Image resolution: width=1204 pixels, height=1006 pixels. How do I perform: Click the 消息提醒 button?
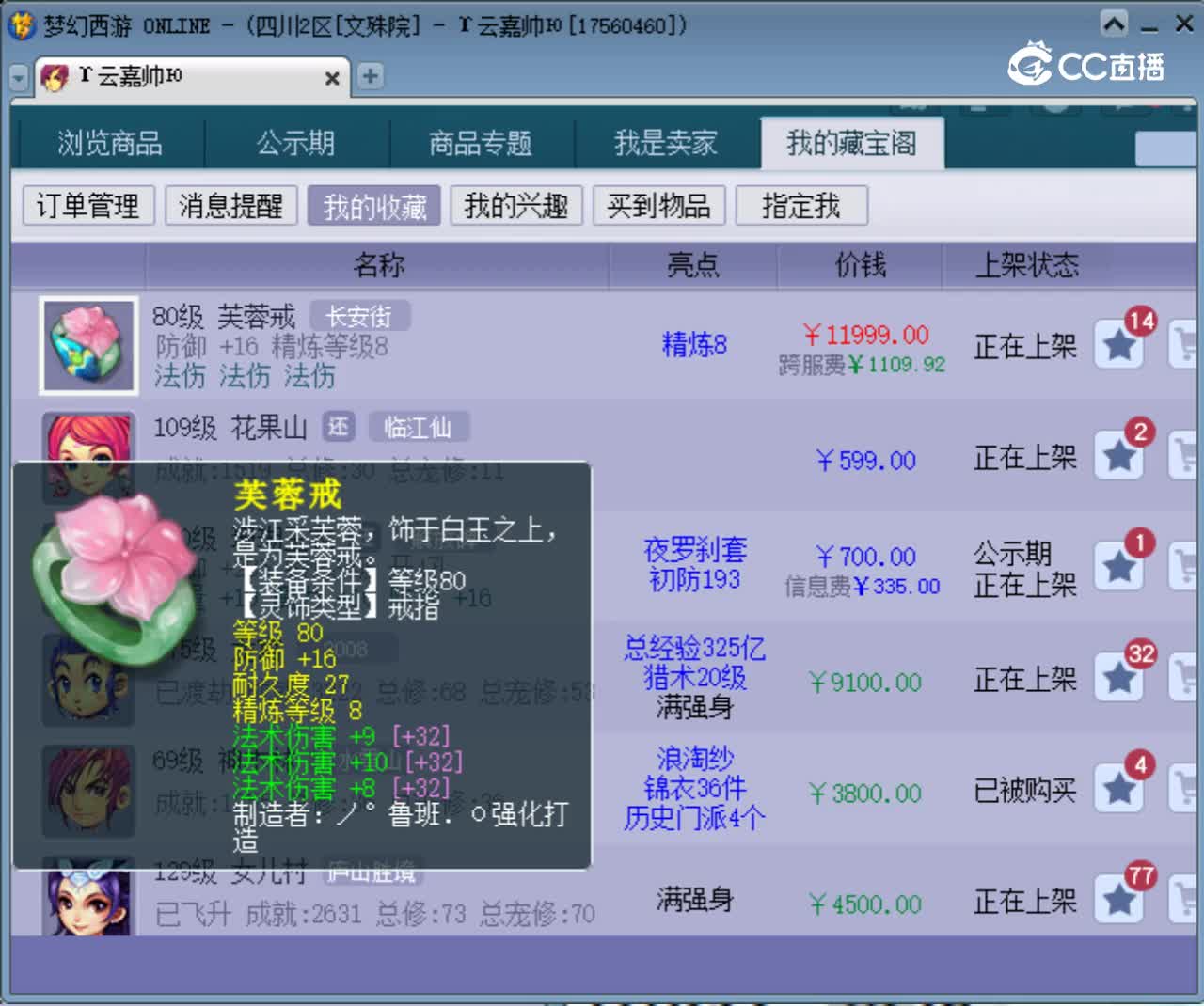pos(230,206)
